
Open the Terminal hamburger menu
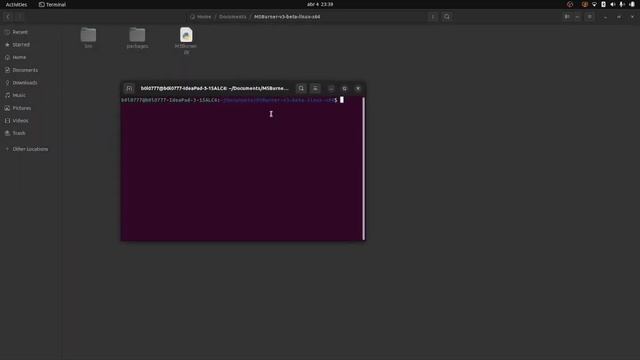point(315,88)
